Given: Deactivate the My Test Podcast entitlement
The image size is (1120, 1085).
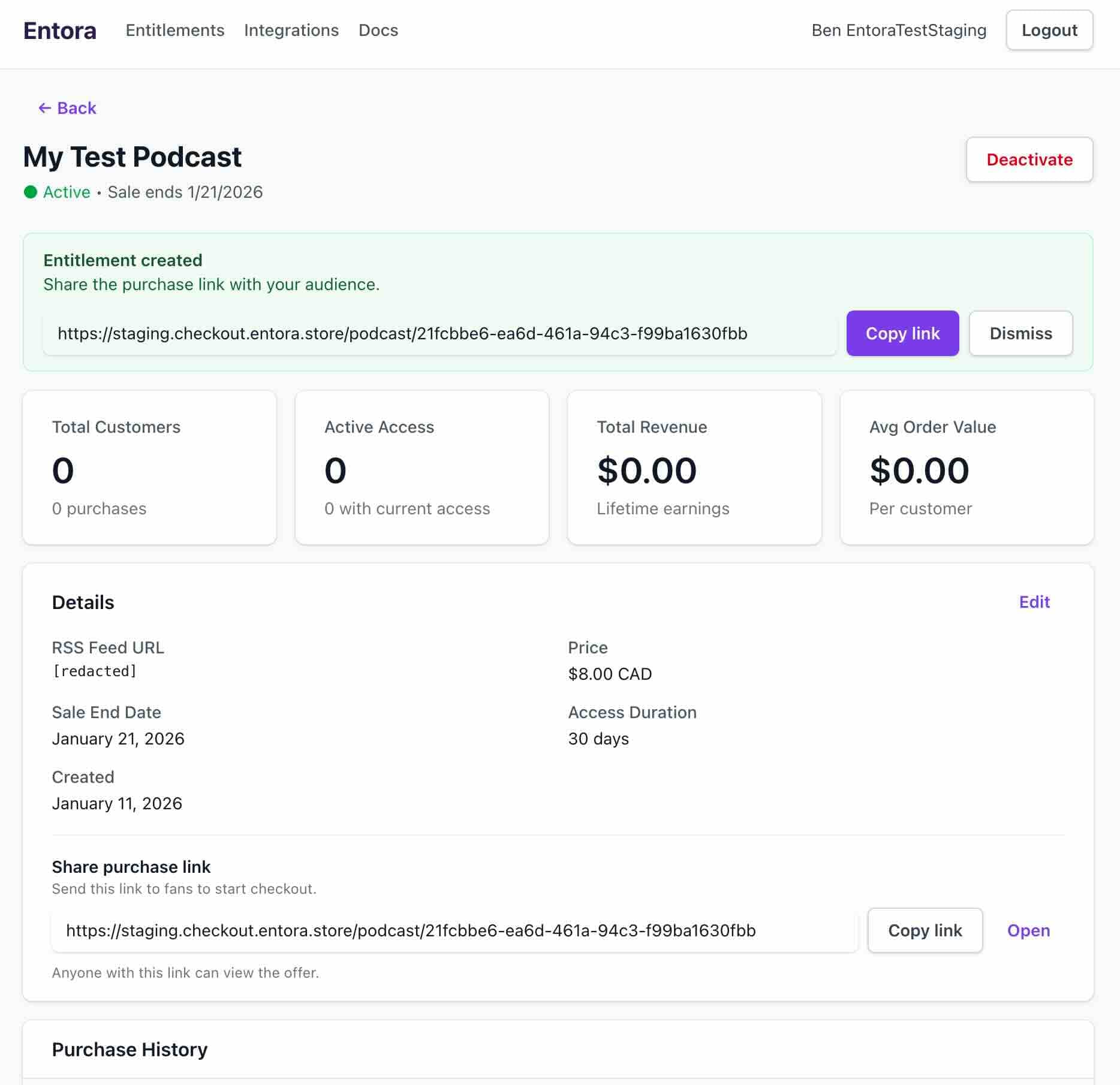Looking at the screenshot, I should [x=1029, y=159].
